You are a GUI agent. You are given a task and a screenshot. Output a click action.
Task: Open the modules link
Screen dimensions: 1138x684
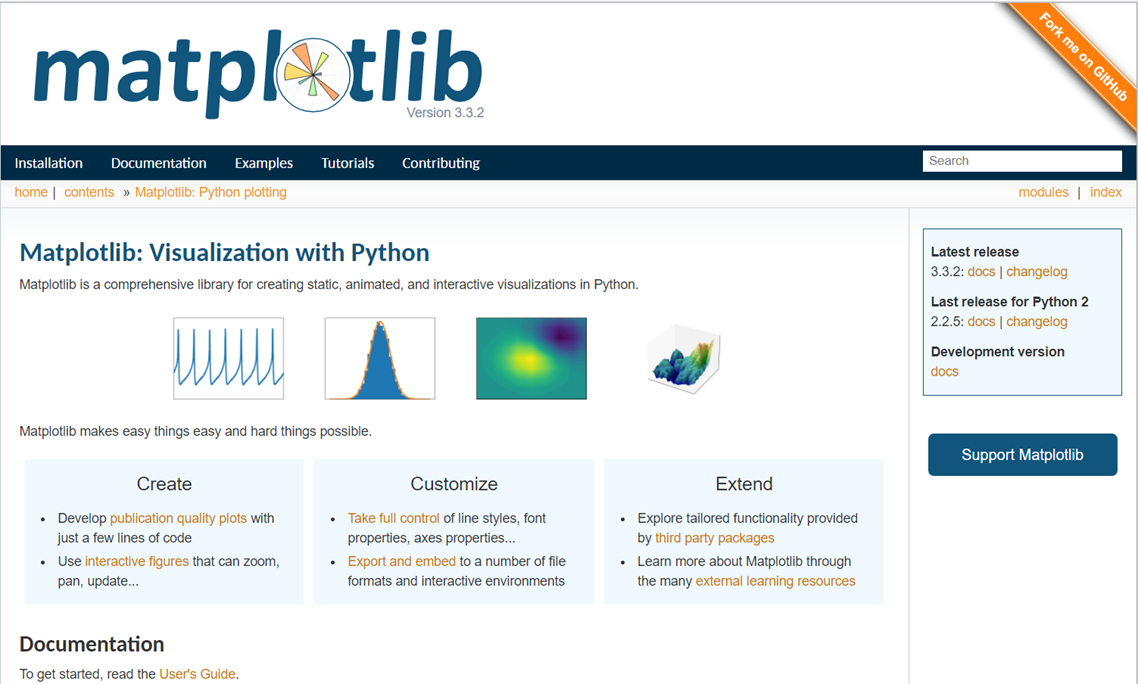(1043, 192)
